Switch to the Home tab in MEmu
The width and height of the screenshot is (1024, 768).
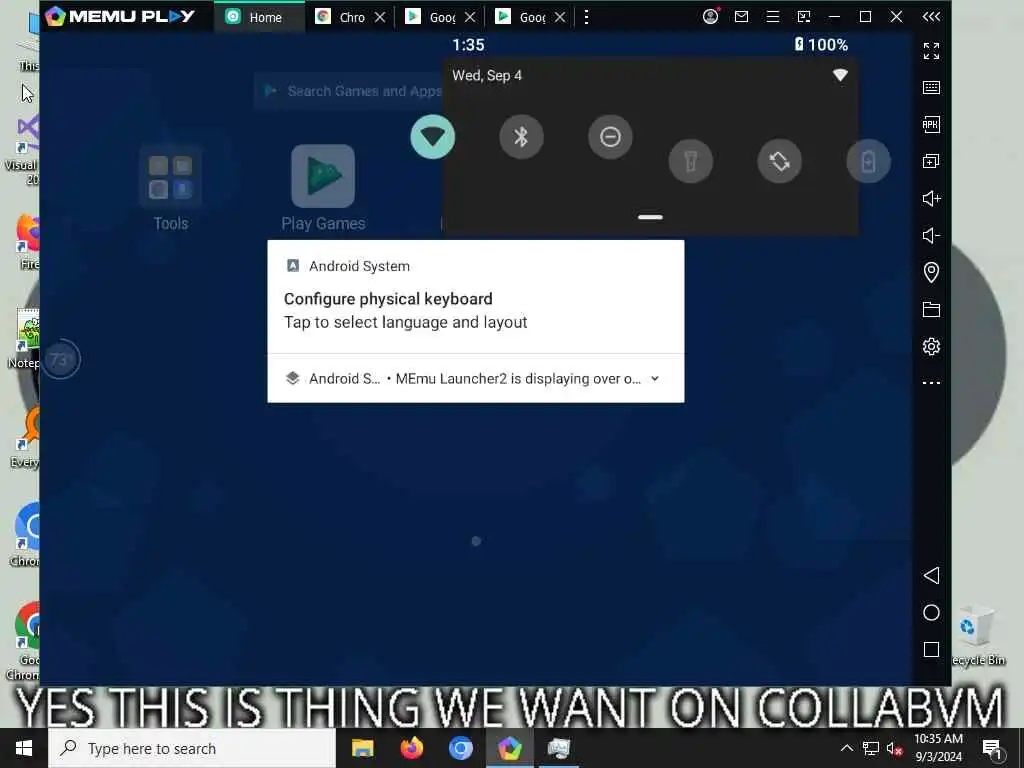click(x=259, y=17)
